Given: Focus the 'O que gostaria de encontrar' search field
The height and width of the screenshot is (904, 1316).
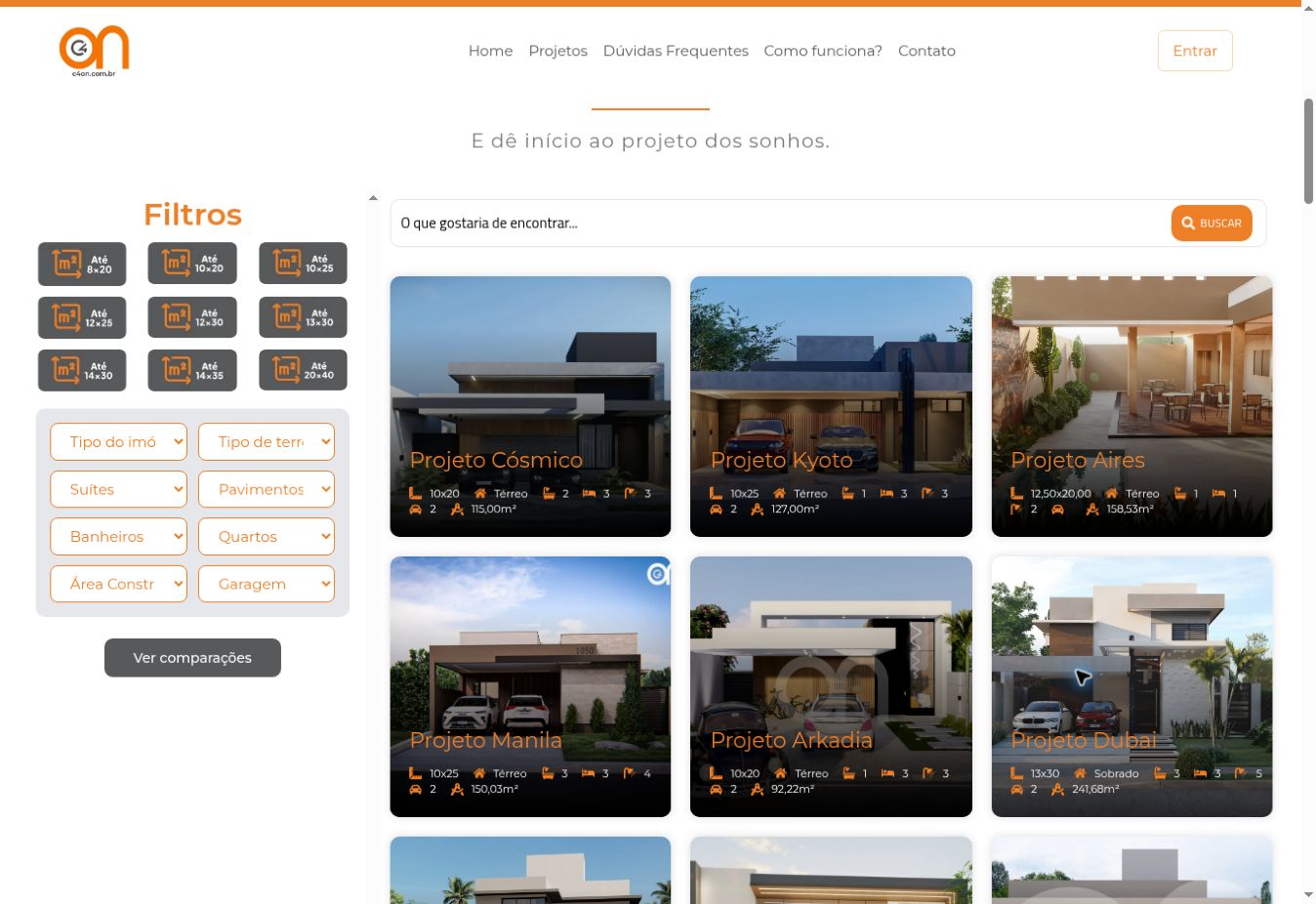Looking at the screenshot, I should (781, 224).
